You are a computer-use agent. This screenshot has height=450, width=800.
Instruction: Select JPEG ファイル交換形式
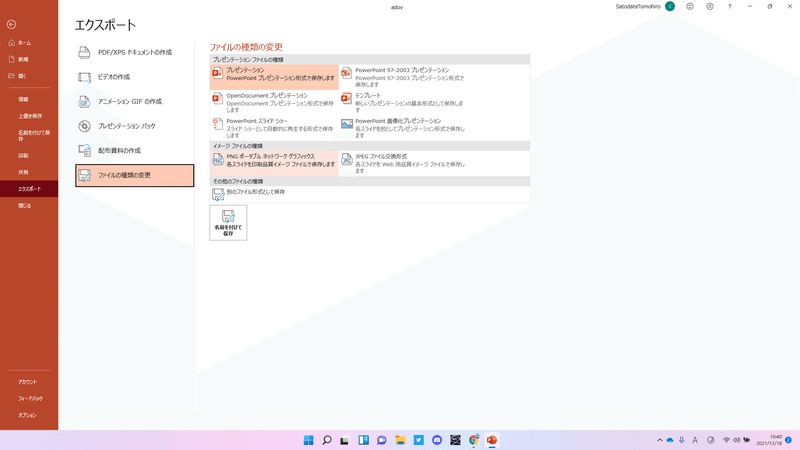(x=403, y=163)
